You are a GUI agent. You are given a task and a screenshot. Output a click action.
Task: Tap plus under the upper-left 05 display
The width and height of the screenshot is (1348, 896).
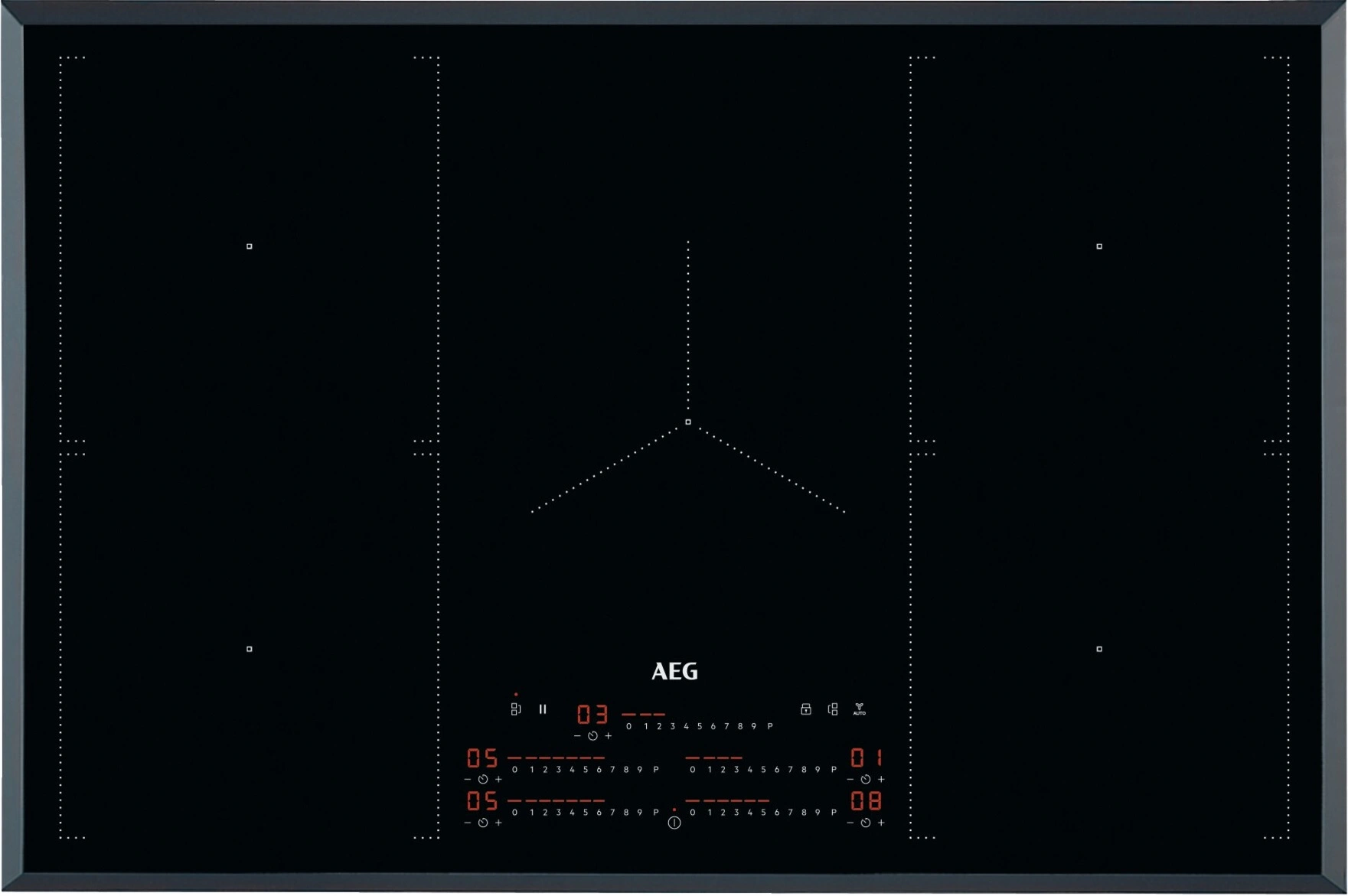tap(498, 780)
